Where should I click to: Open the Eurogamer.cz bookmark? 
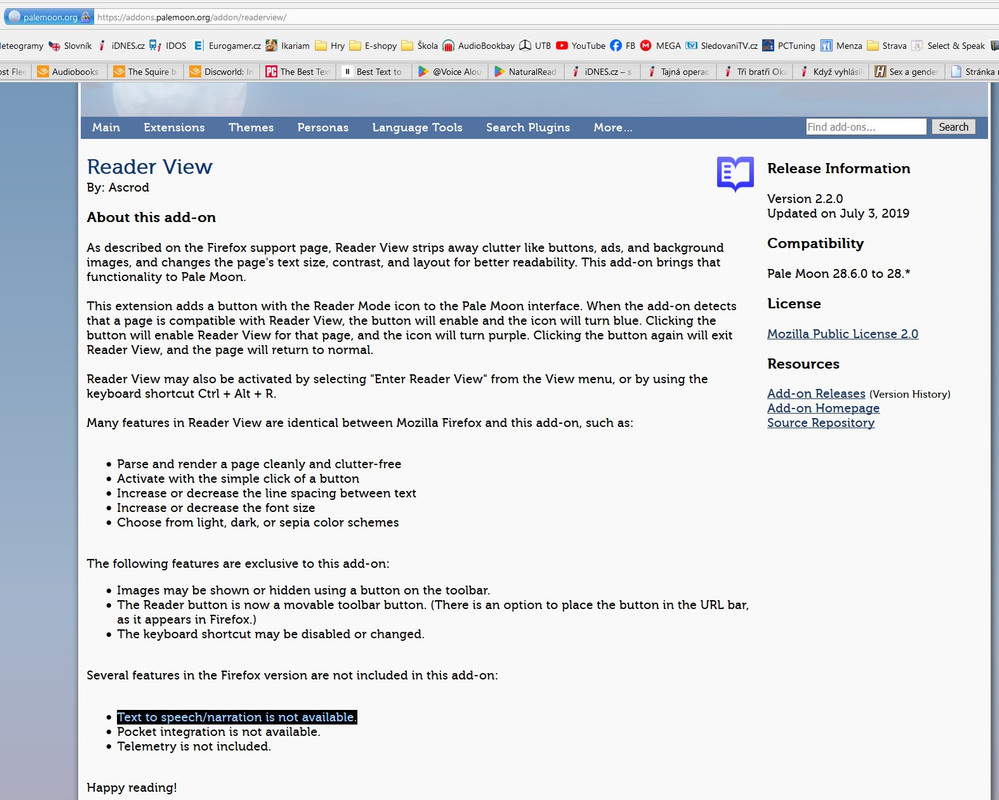pyautogui.click(x=227, y=46)
